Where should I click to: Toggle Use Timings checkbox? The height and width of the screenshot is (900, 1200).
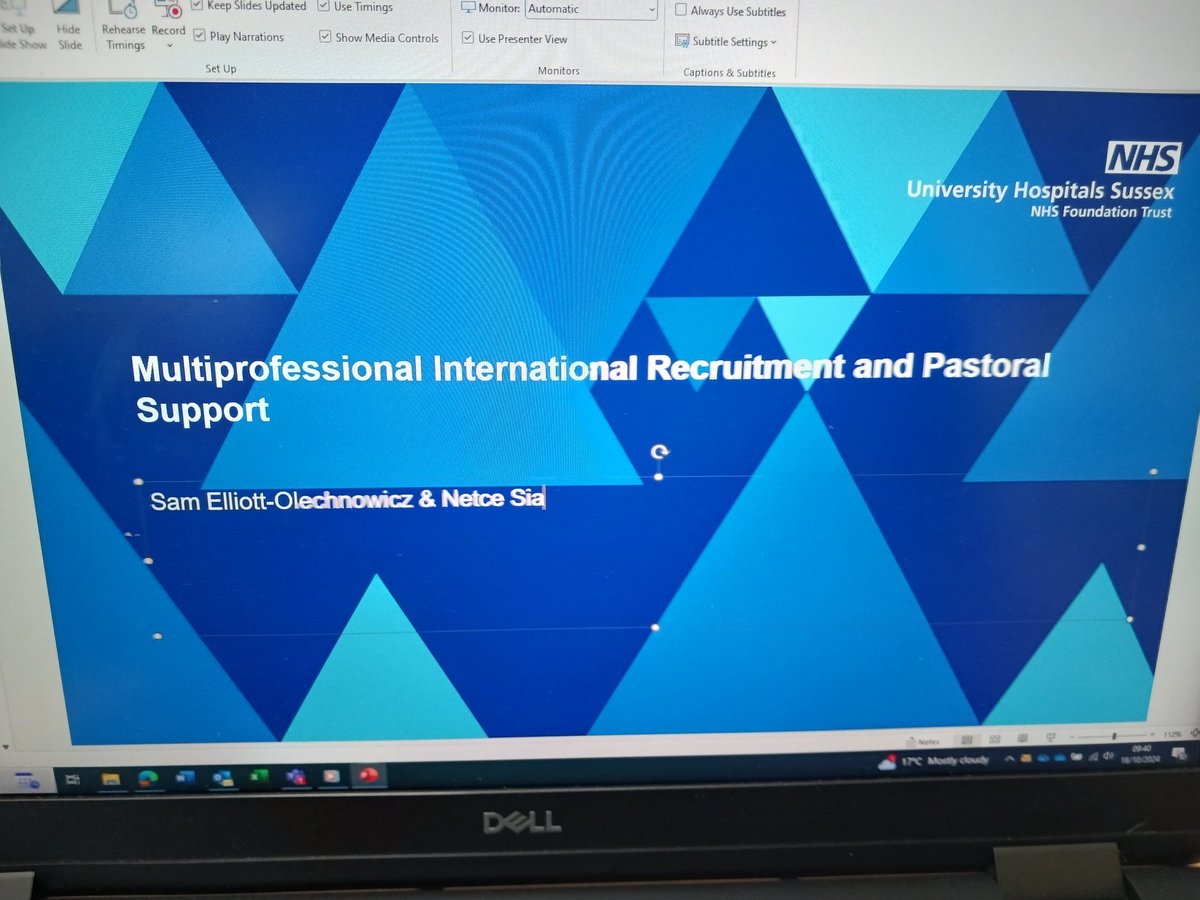pyautogui.click(x=324, y=6)
